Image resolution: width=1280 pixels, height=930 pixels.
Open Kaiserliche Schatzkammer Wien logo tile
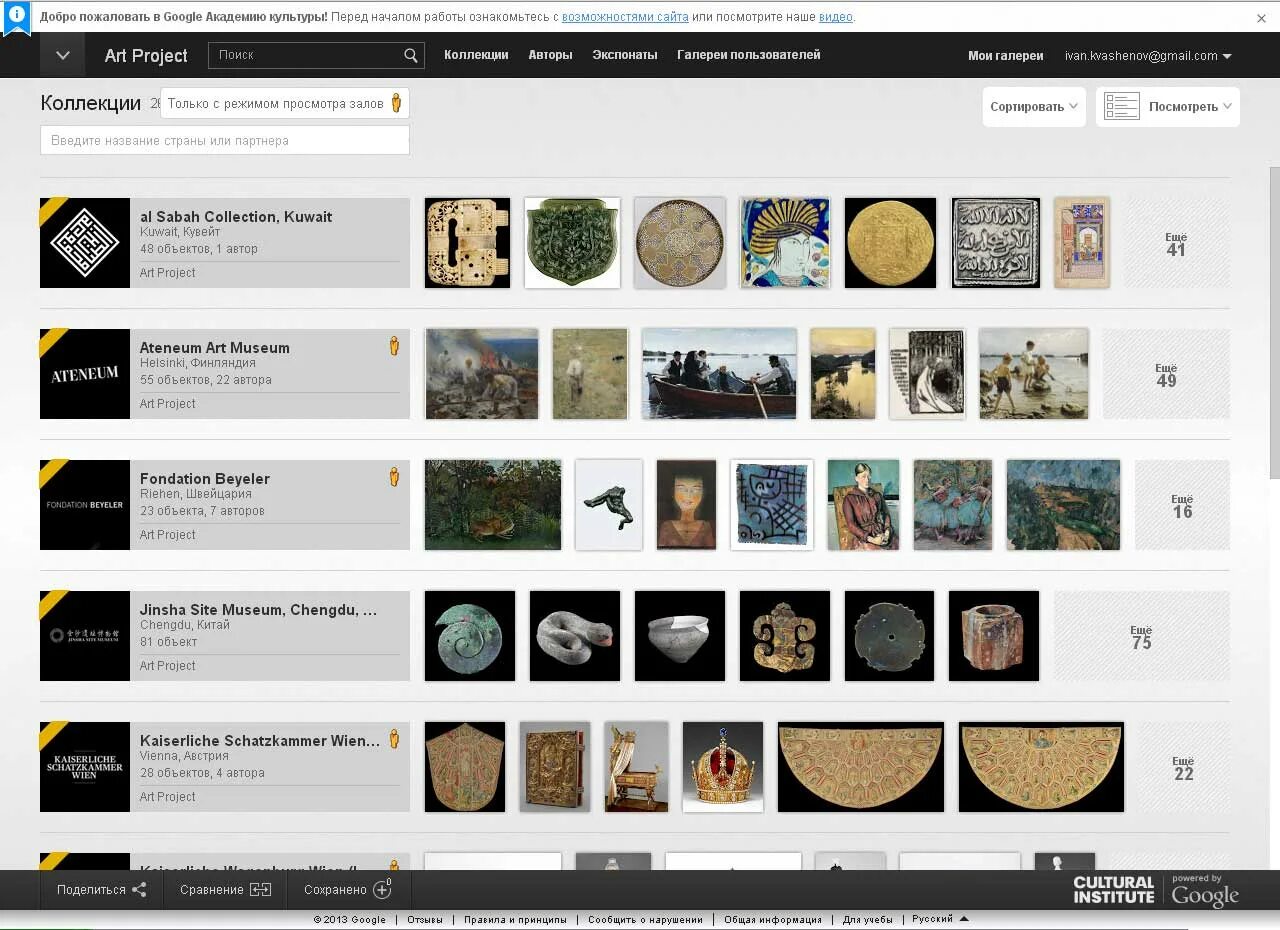(85, 767)
